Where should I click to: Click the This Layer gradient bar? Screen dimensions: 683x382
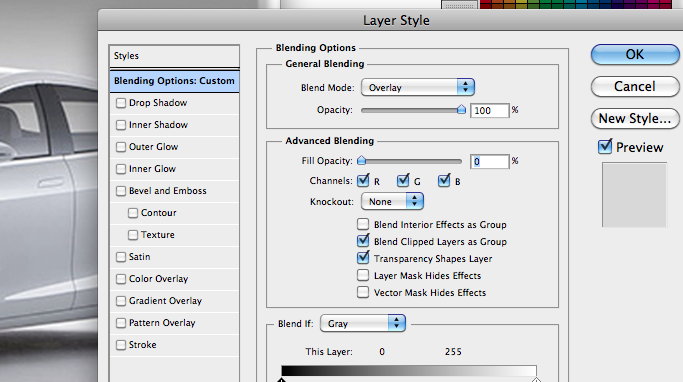pyautogui.click(x=409, y=371)
